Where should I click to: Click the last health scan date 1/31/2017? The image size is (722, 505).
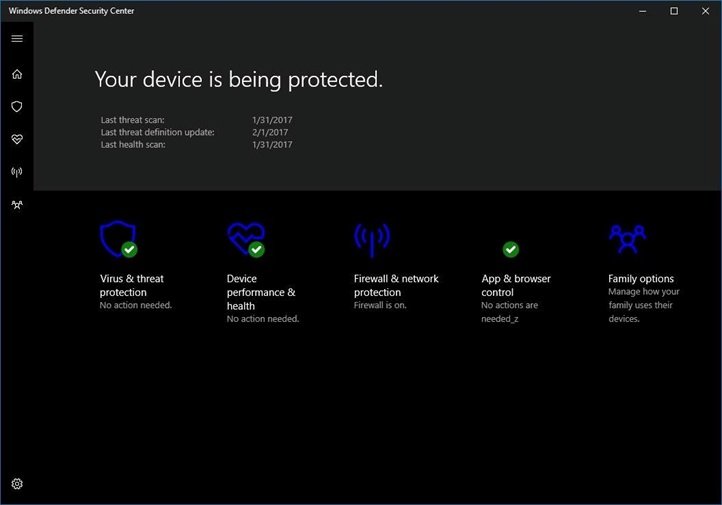click(272, 145)
